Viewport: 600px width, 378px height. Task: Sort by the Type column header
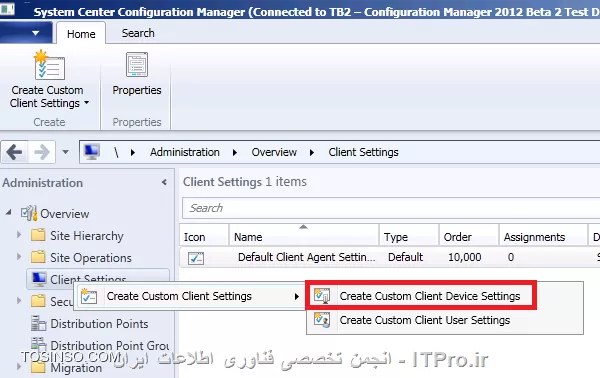(x=409, y=235)
